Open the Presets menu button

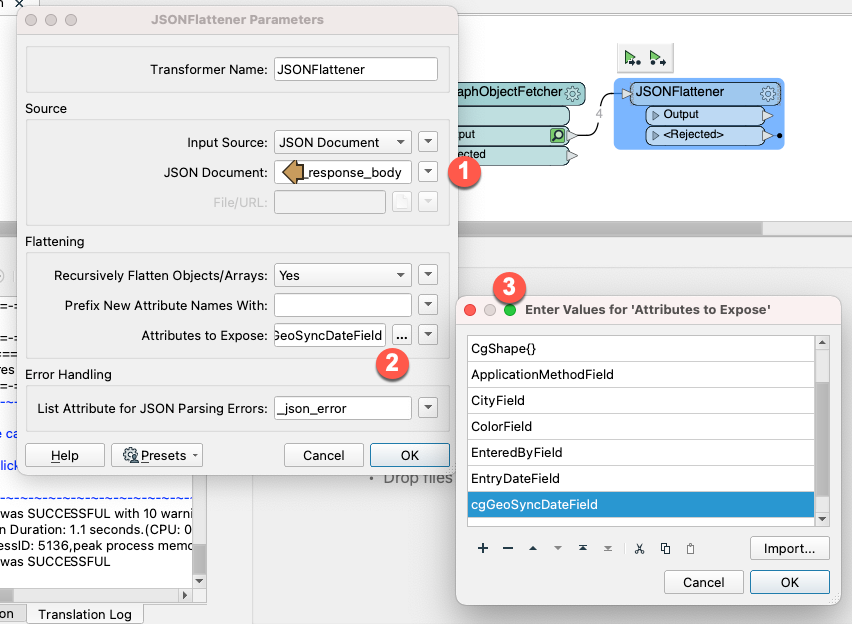(x=157, y=455)
